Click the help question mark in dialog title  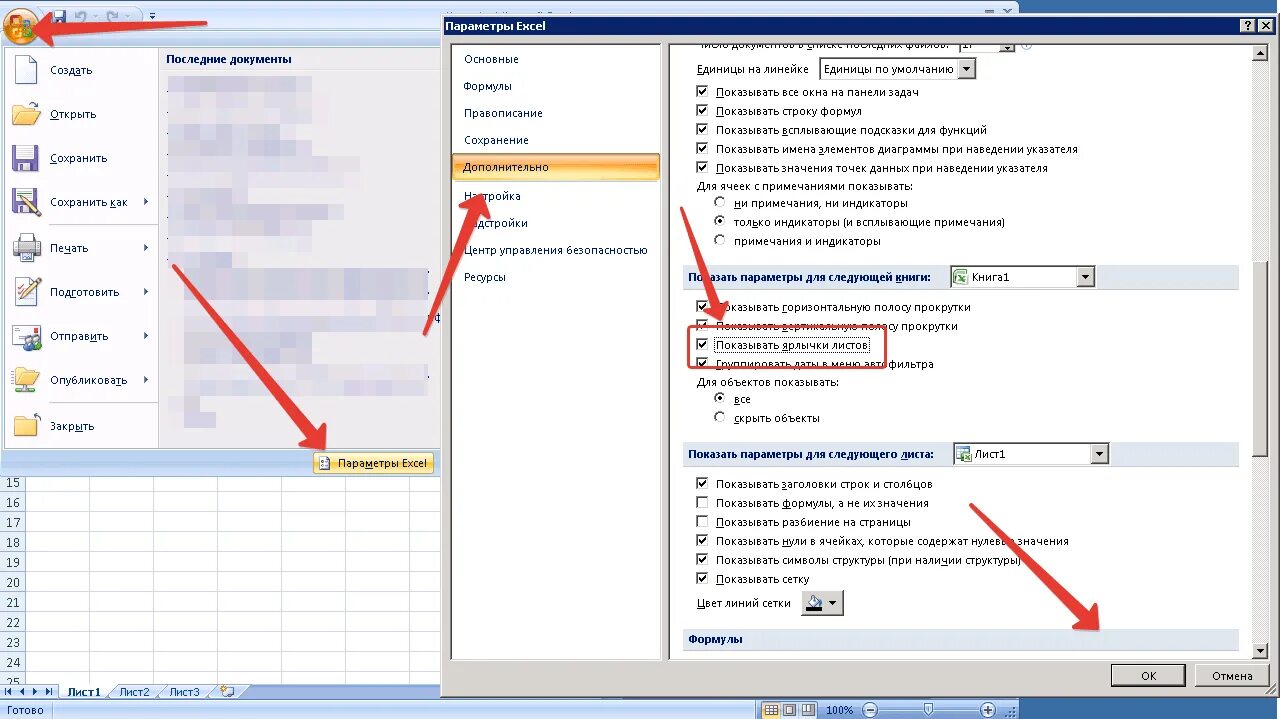coord(1246,25)
